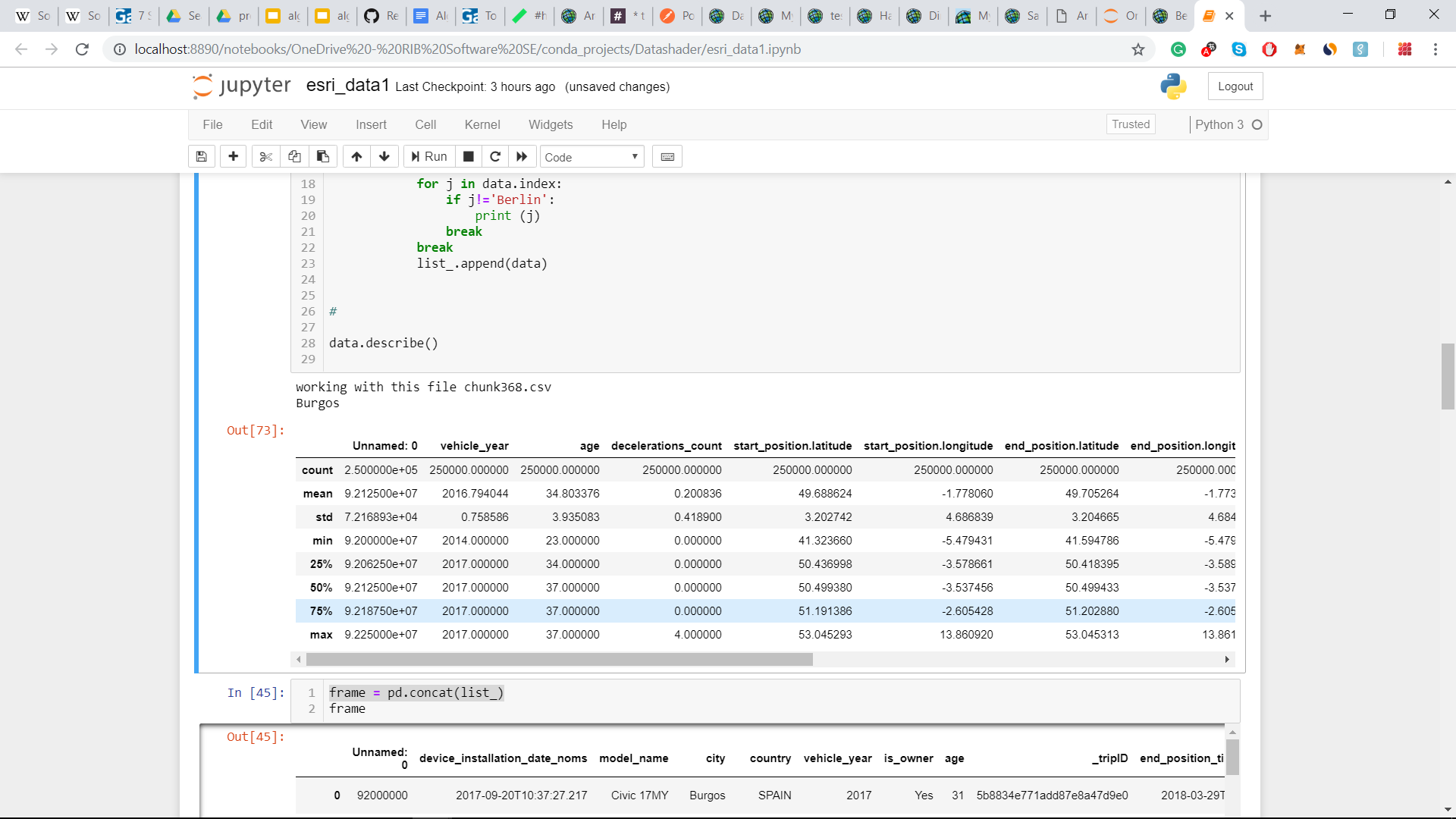
Task: Move selected cell up arrow
Action: [x=356, y=157]
